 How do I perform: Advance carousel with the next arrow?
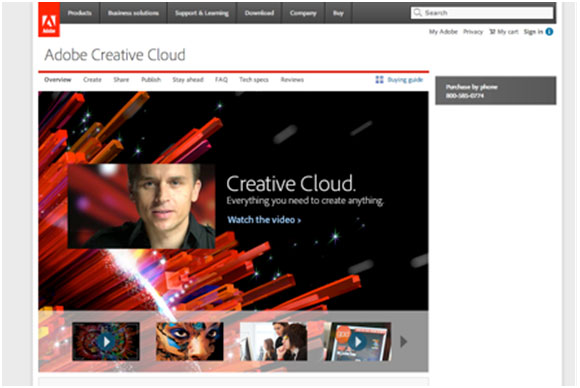pyautogui.click(x=404, y=342)
